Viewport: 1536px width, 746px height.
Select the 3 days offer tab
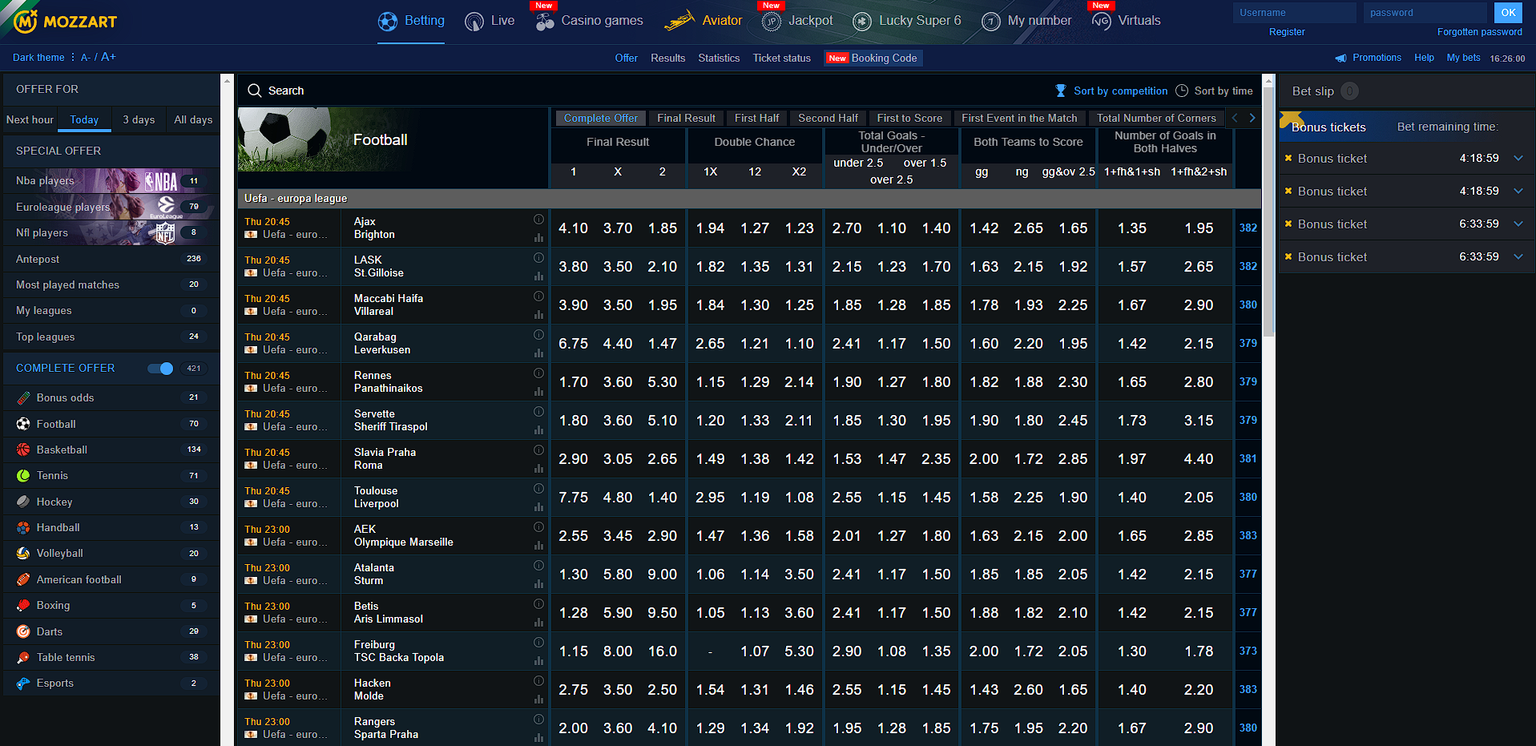[x=138, y=120]
